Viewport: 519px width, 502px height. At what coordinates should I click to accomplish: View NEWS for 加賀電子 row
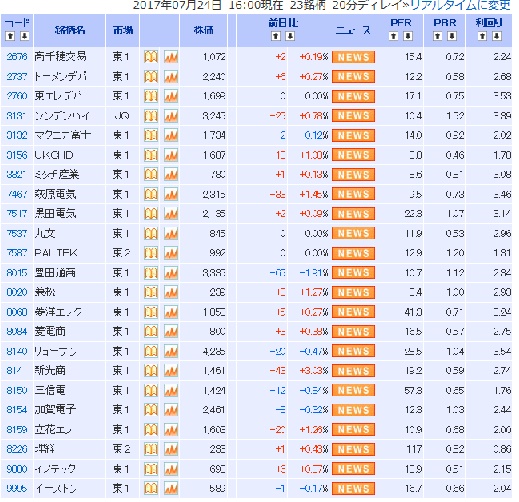tap(353, 410)
